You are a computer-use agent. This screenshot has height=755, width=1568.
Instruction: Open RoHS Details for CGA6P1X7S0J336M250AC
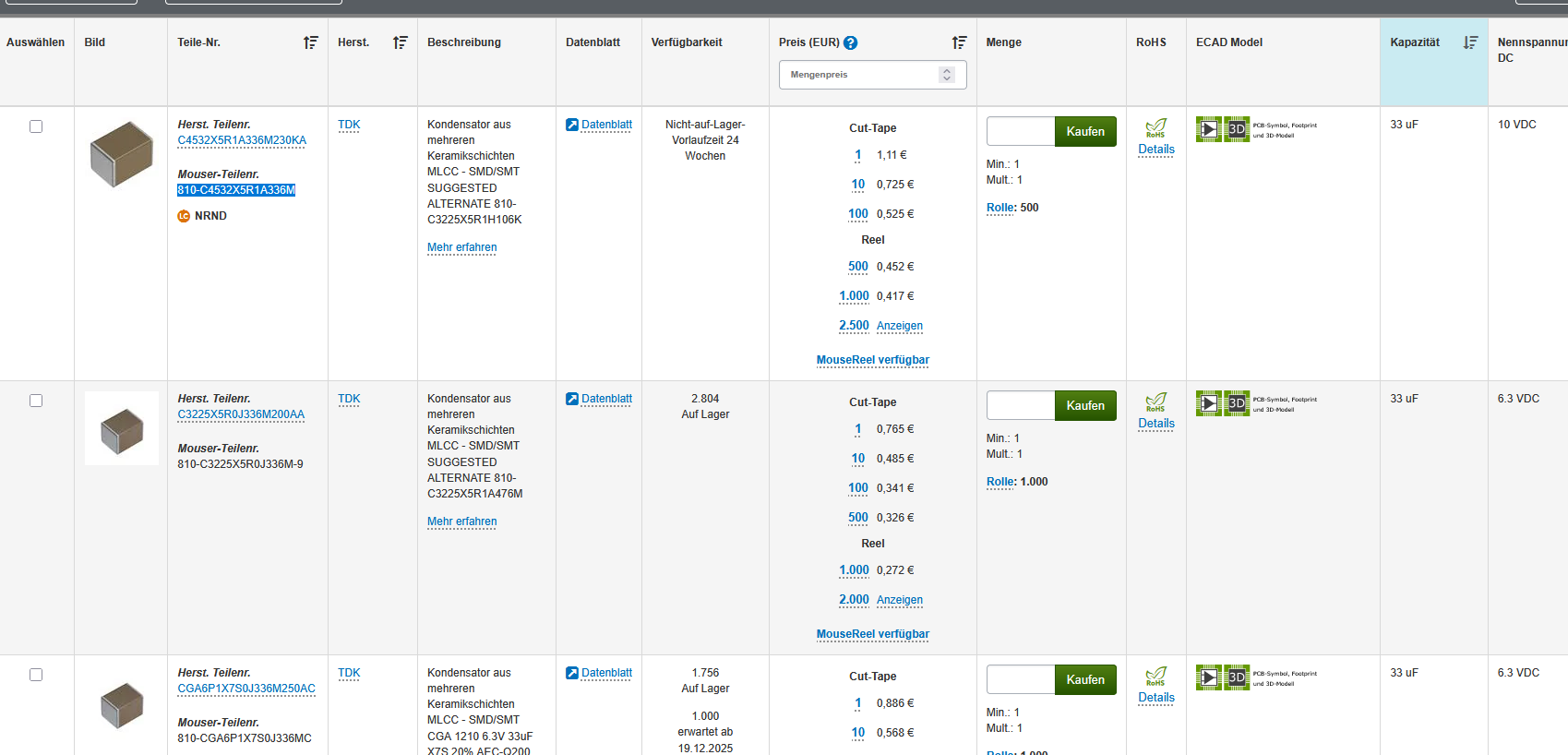pos(1156,698)
